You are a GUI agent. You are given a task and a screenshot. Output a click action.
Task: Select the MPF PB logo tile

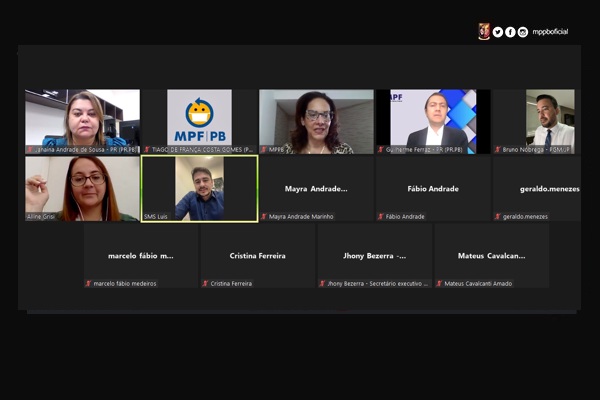[199, 122]
